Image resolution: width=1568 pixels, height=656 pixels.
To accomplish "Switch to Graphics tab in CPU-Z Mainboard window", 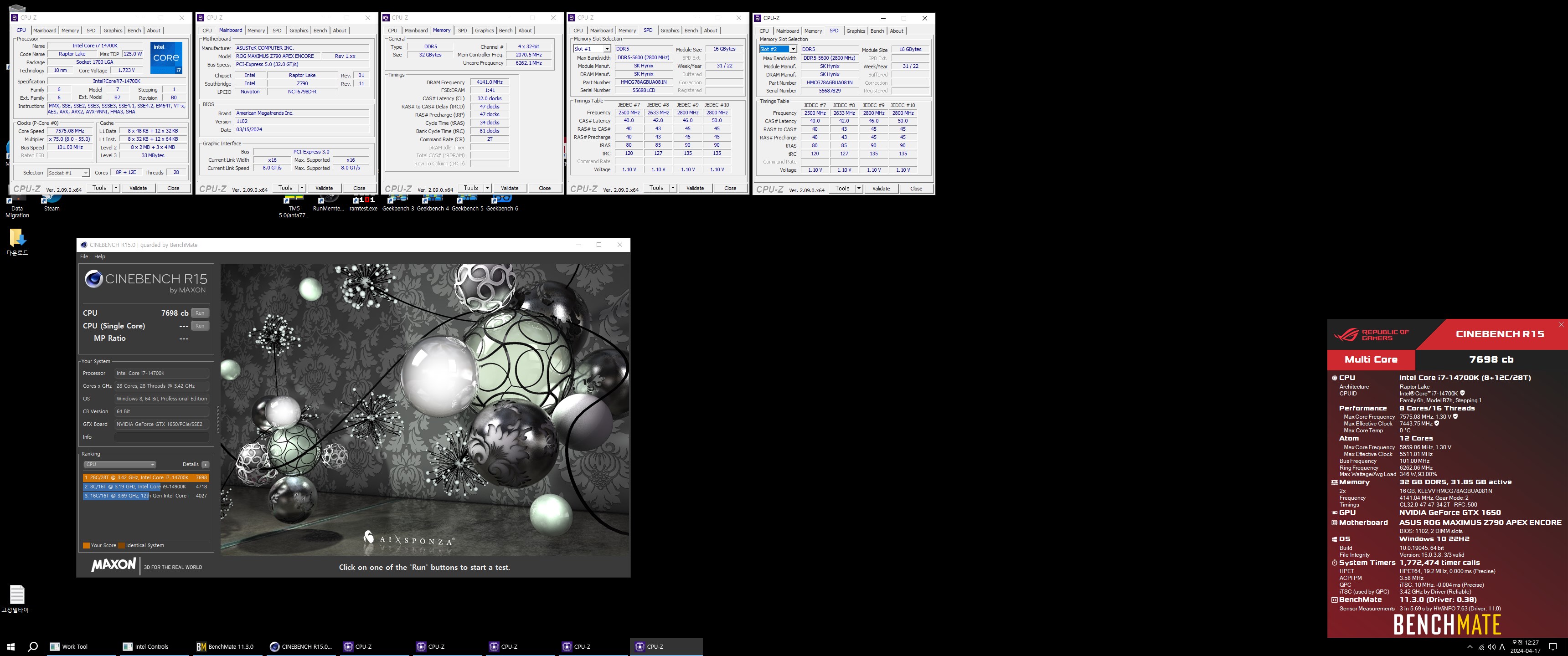I will (x=299, y=31).
